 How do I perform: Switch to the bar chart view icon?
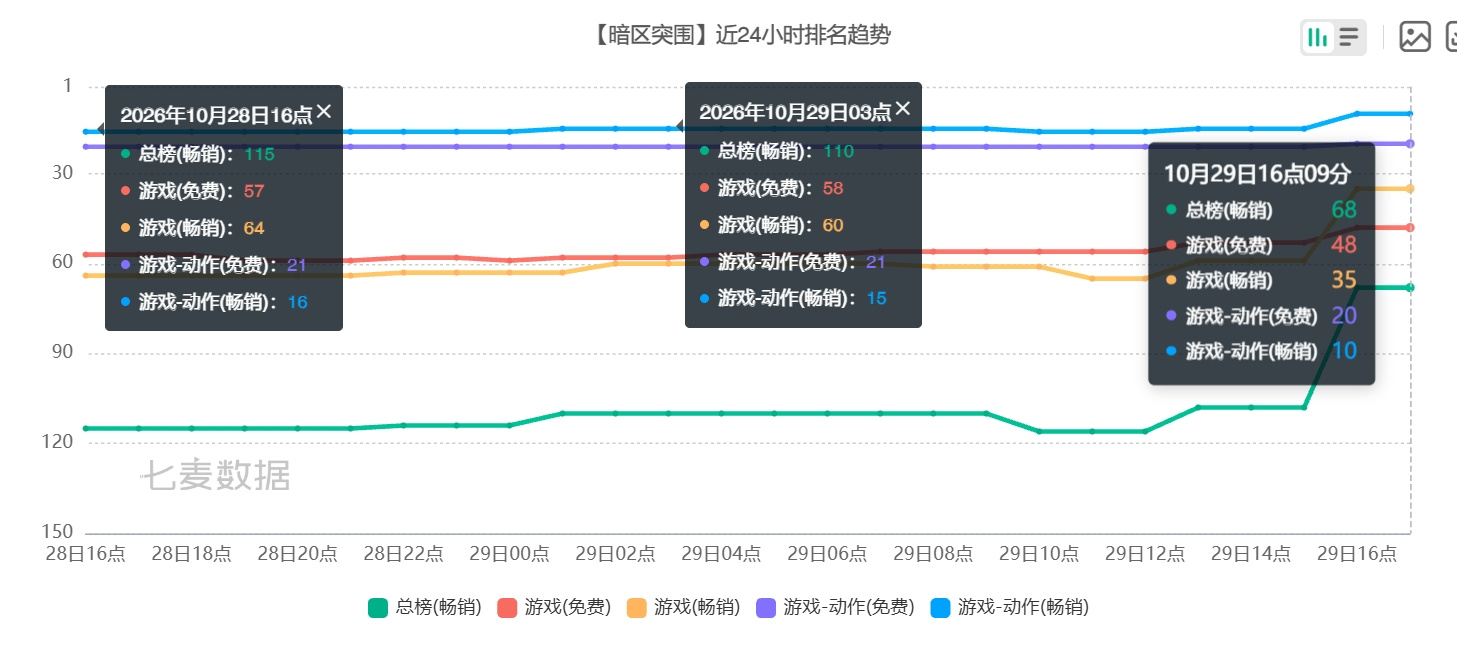1318,38
